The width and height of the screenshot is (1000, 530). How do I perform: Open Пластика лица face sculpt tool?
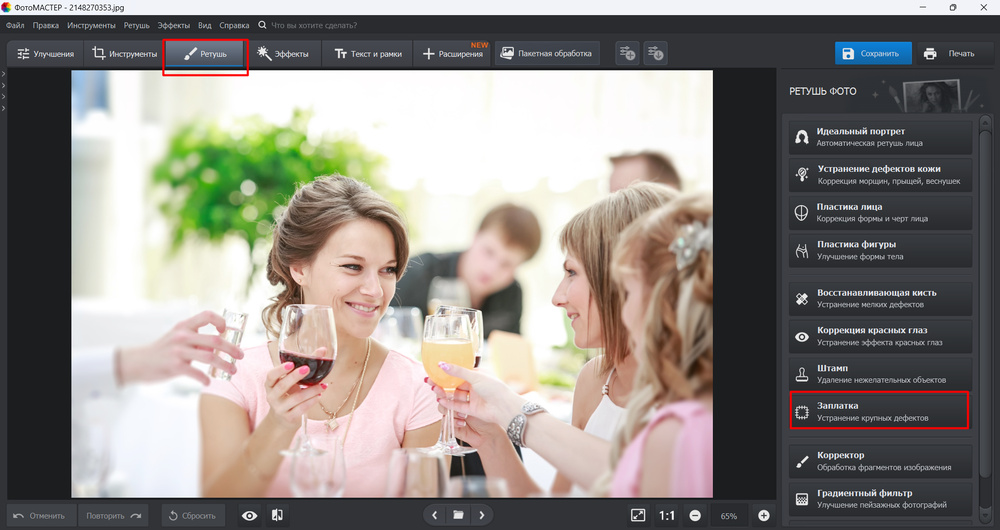click(878, 212)
